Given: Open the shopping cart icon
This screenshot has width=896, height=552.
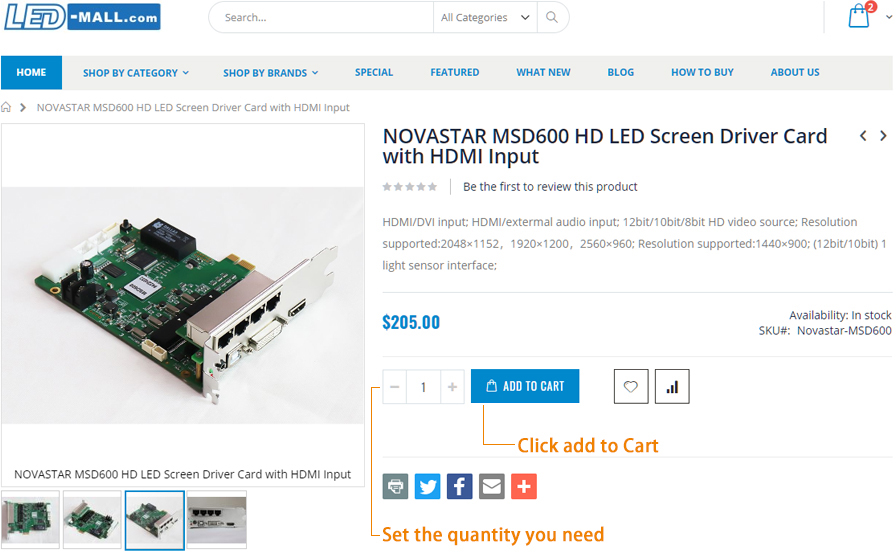Looking at the screenshot, I should click(859, 16).
